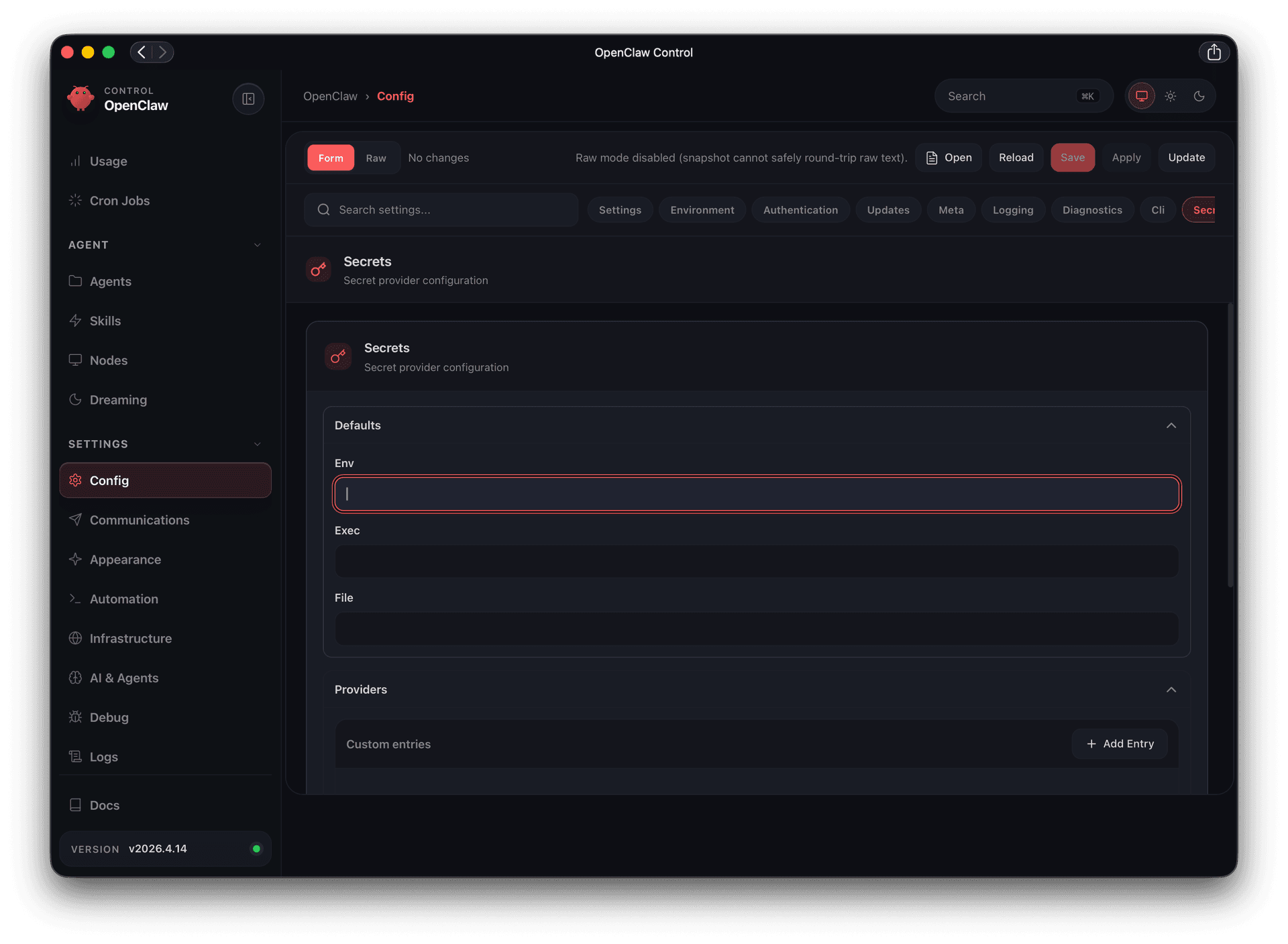
Task: Select the Environment tab
Action: (x=702, y=210)
